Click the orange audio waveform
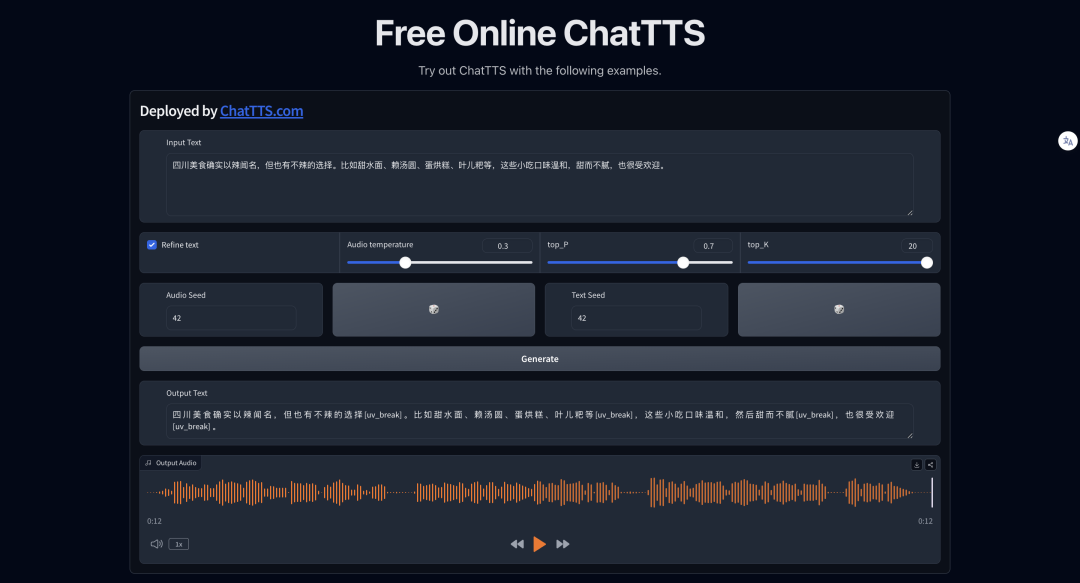Viewport: 1080px width, 583px height. pos(539,493)
